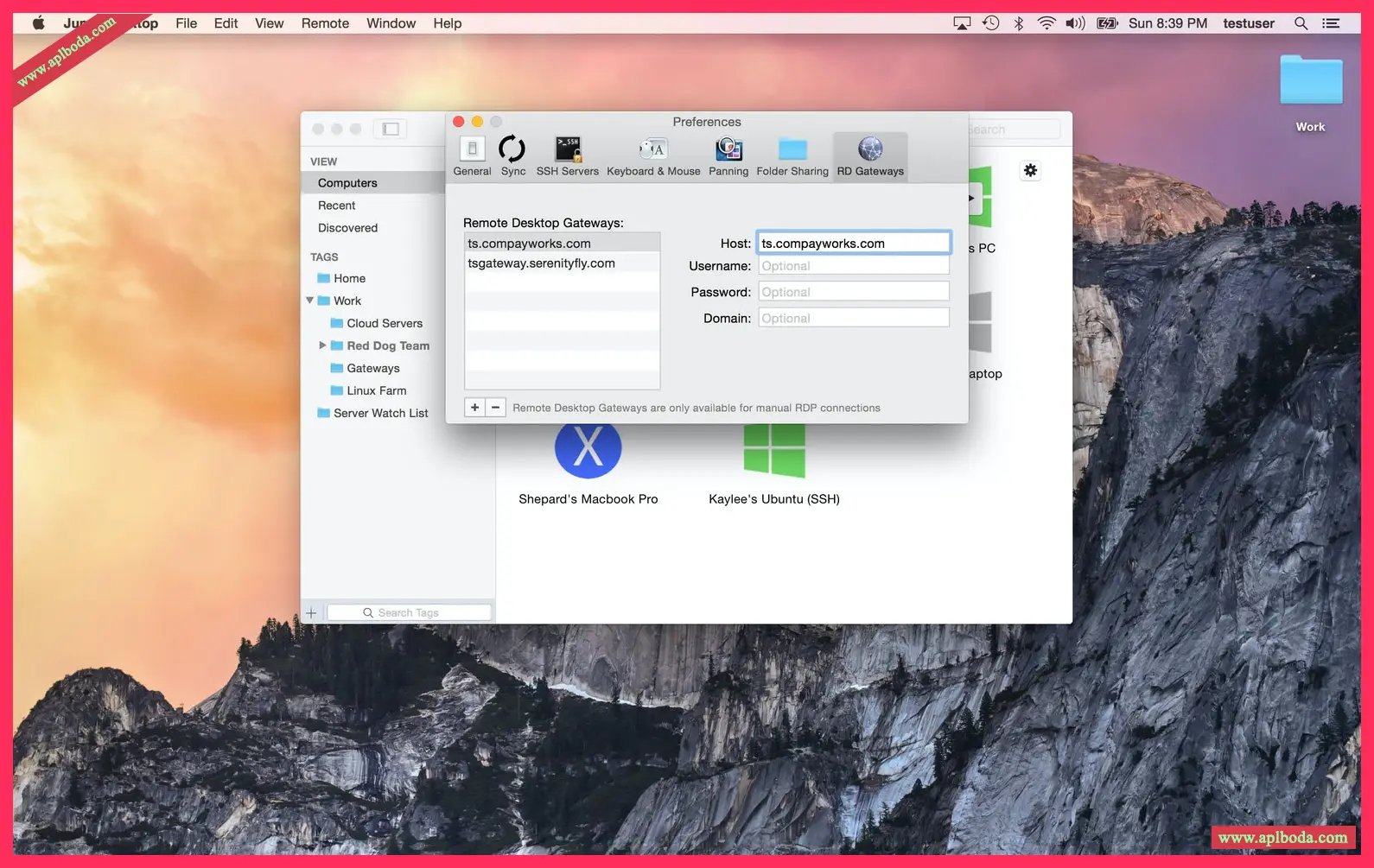Collapse the Work tag folder
Image resolution: width=1374 pixels, height=868 pixels.
pos(309,301)
